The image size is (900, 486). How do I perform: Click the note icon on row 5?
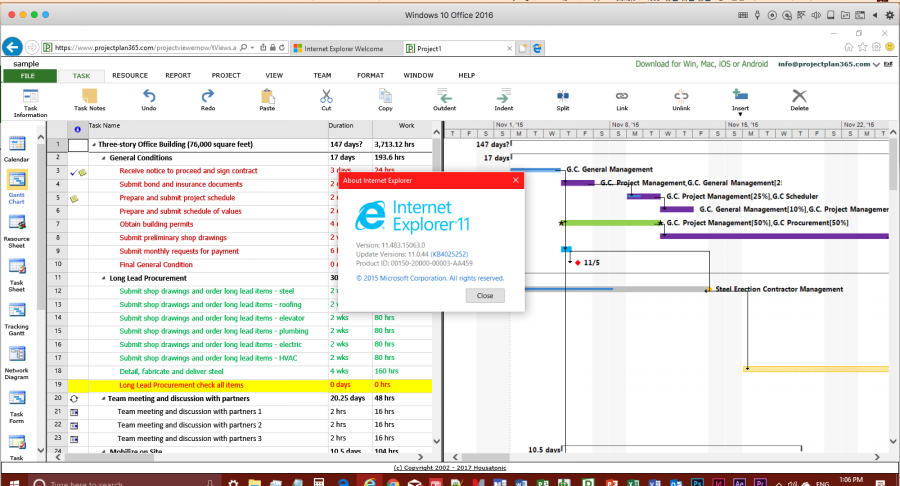[x=74, y=199]
